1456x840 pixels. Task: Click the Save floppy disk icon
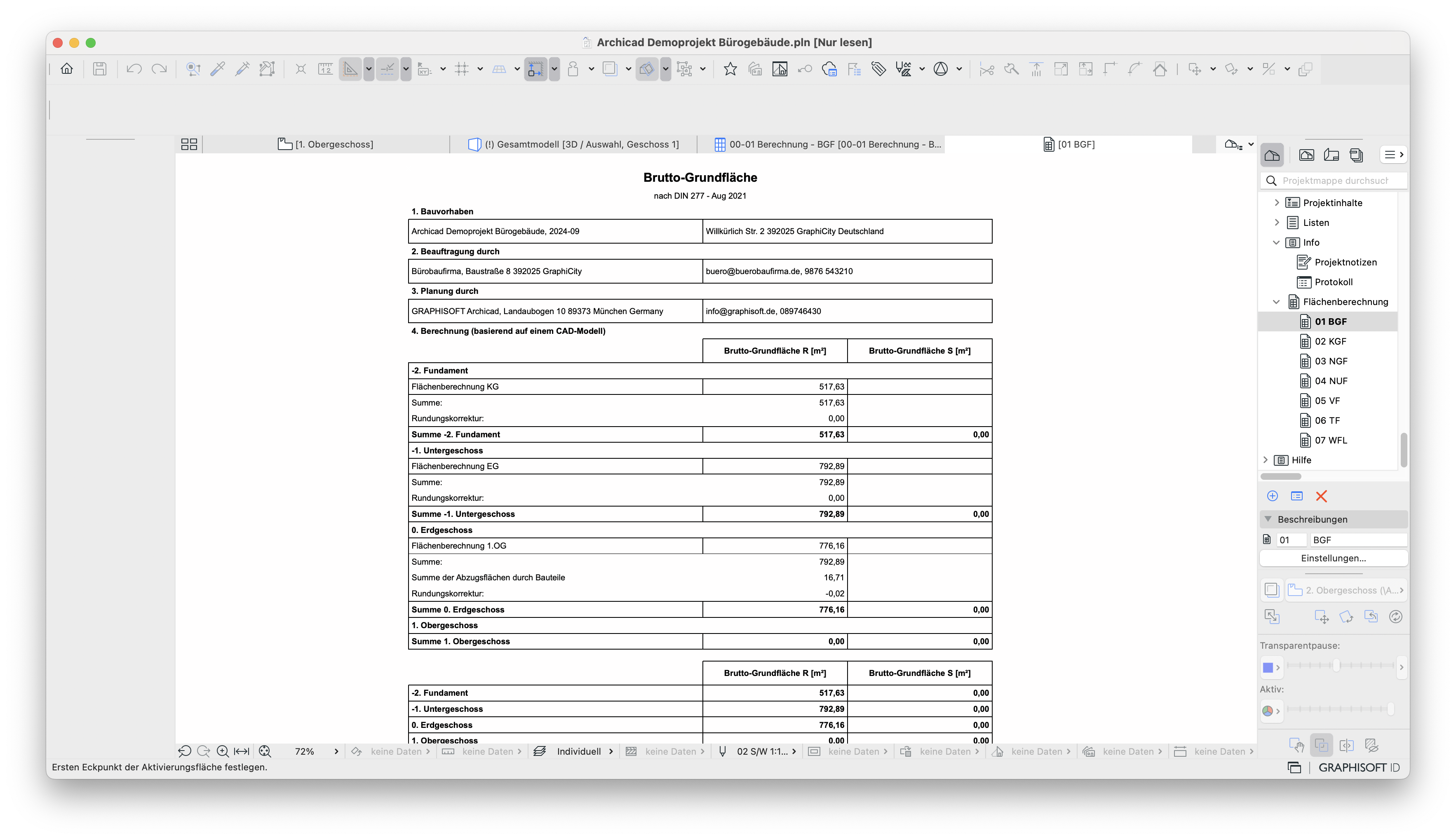[100, 69]
